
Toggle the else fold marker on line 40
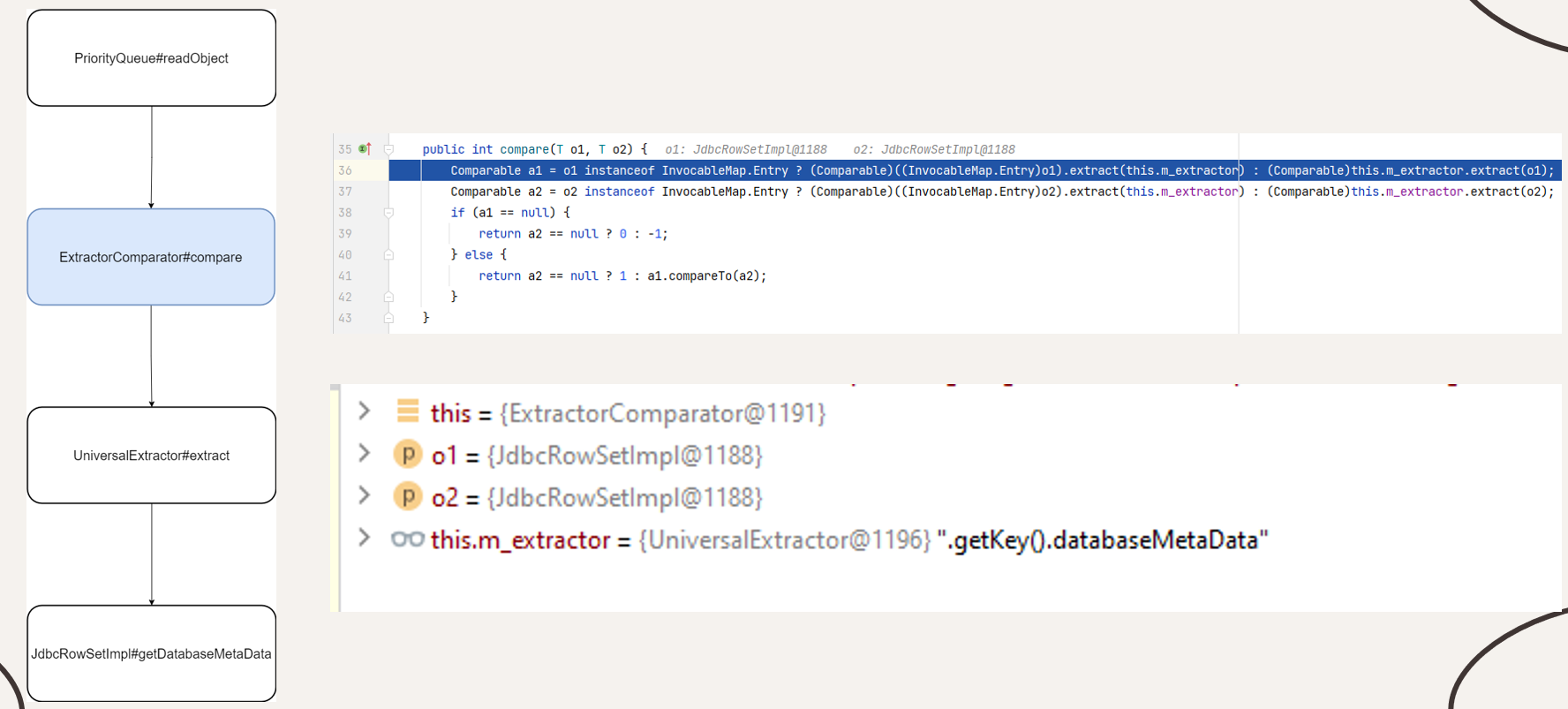coord(388,255)
